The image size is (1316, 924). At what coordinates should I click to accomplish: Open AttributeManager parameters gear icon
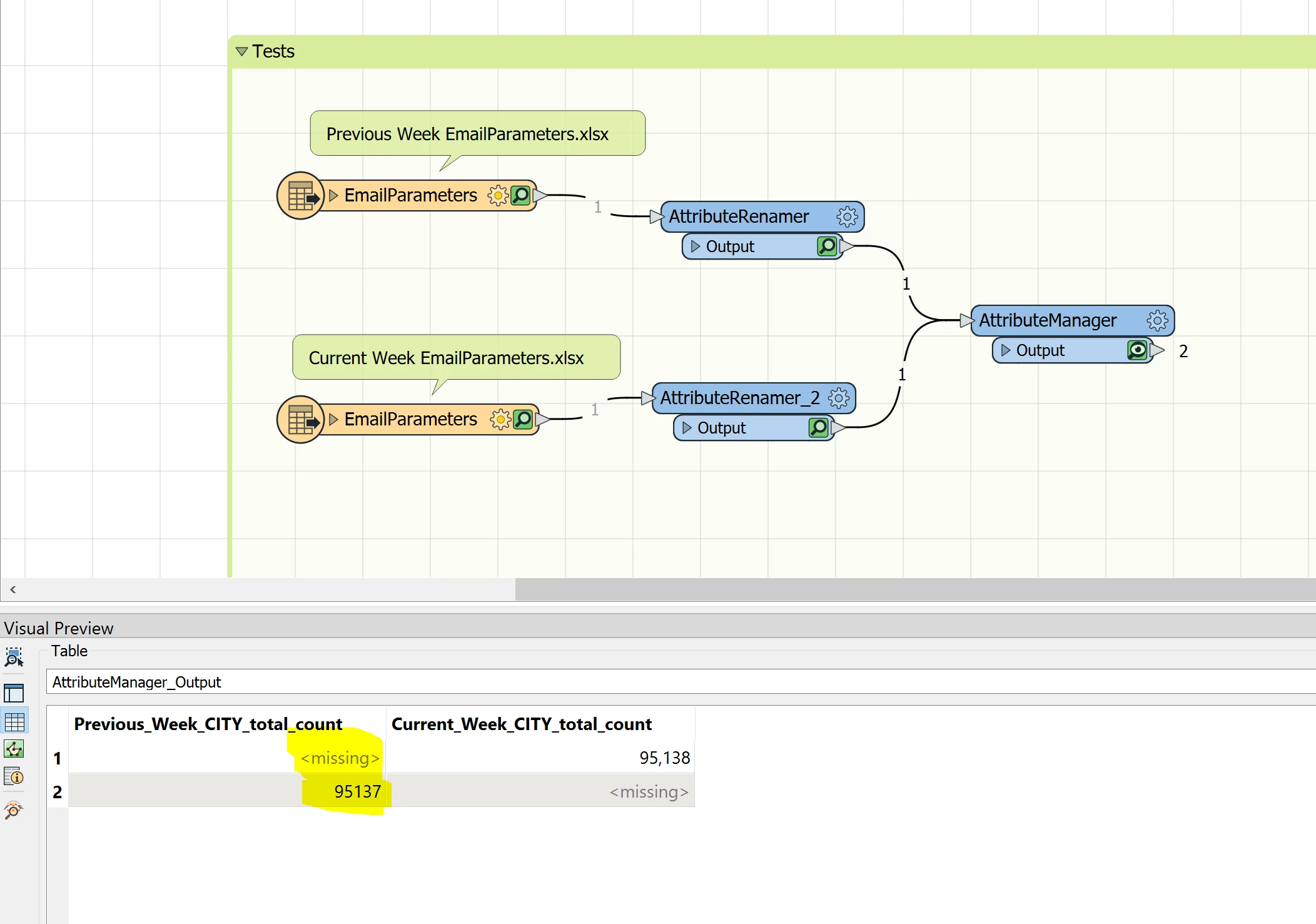pyautogui.click(x=1157, y=321)
